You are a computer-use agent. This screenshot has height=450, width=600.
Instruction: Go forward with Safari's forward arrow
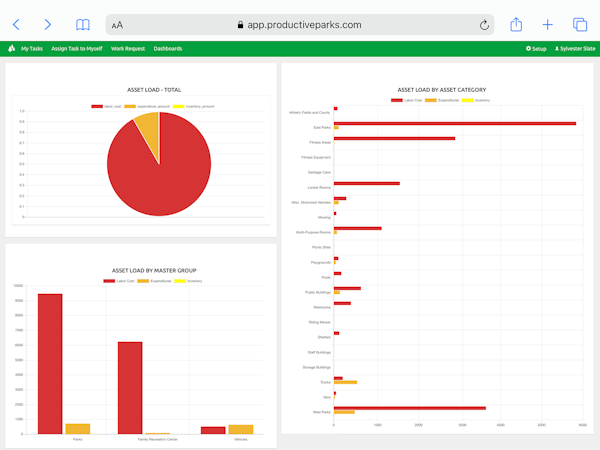click(x=47, y=24)
